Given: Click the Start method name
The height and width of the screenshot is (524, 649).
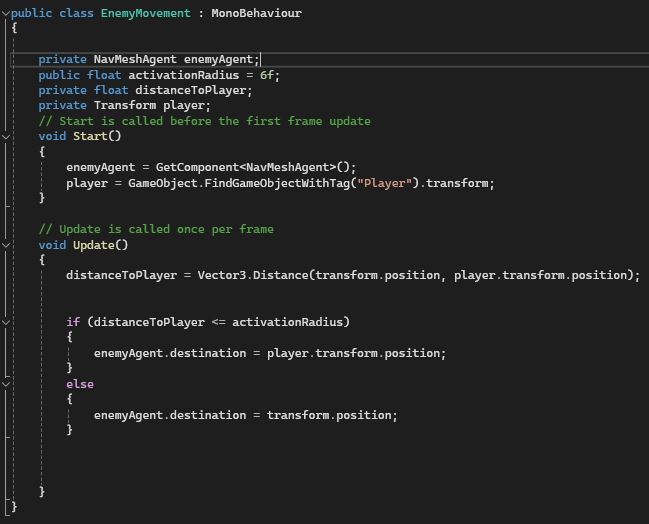Looking at the screenshot, I should 90,137.
